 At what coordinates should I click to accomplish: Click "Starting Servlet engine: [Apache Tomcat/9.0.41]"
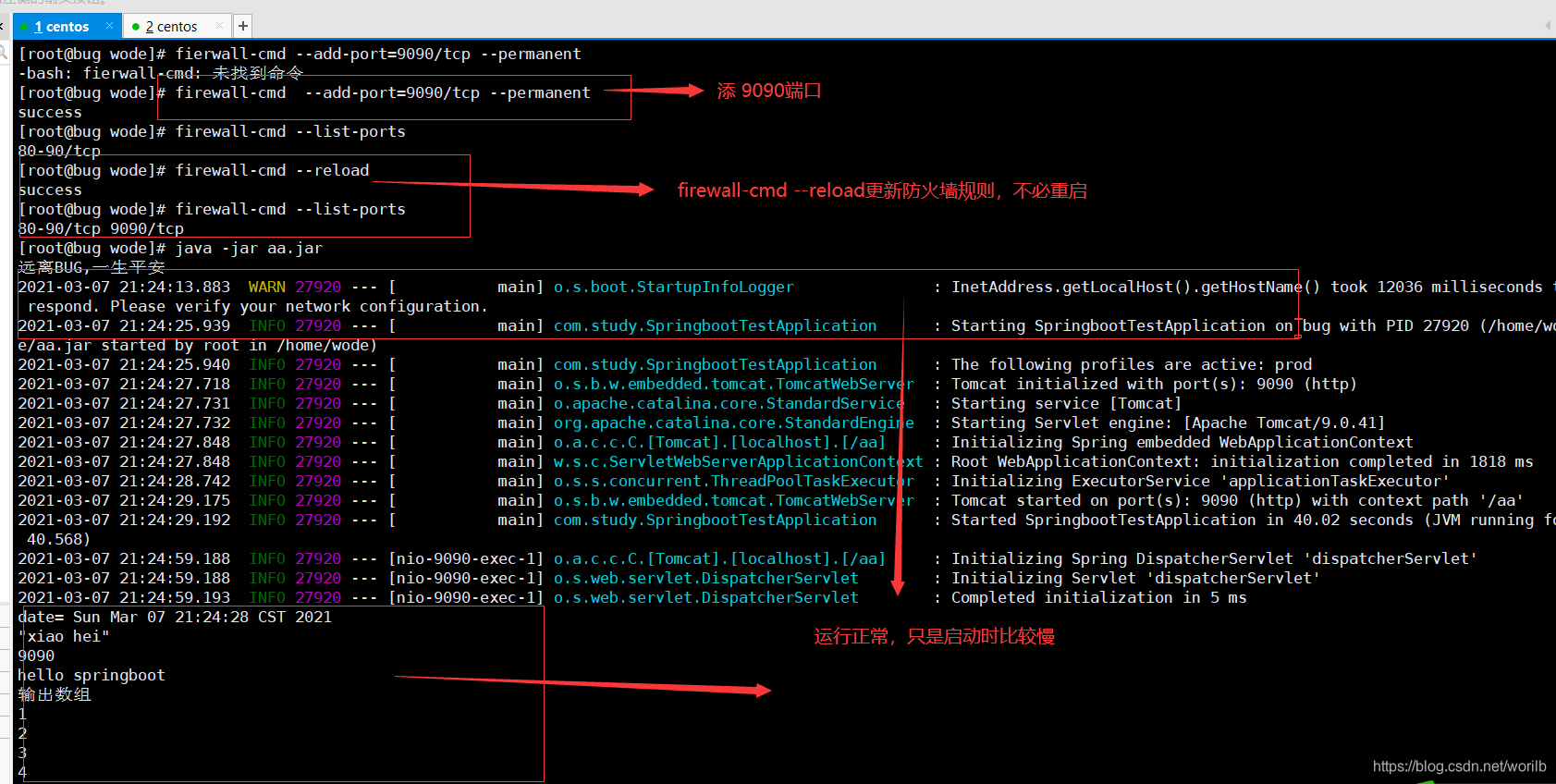click(1168, 423)
